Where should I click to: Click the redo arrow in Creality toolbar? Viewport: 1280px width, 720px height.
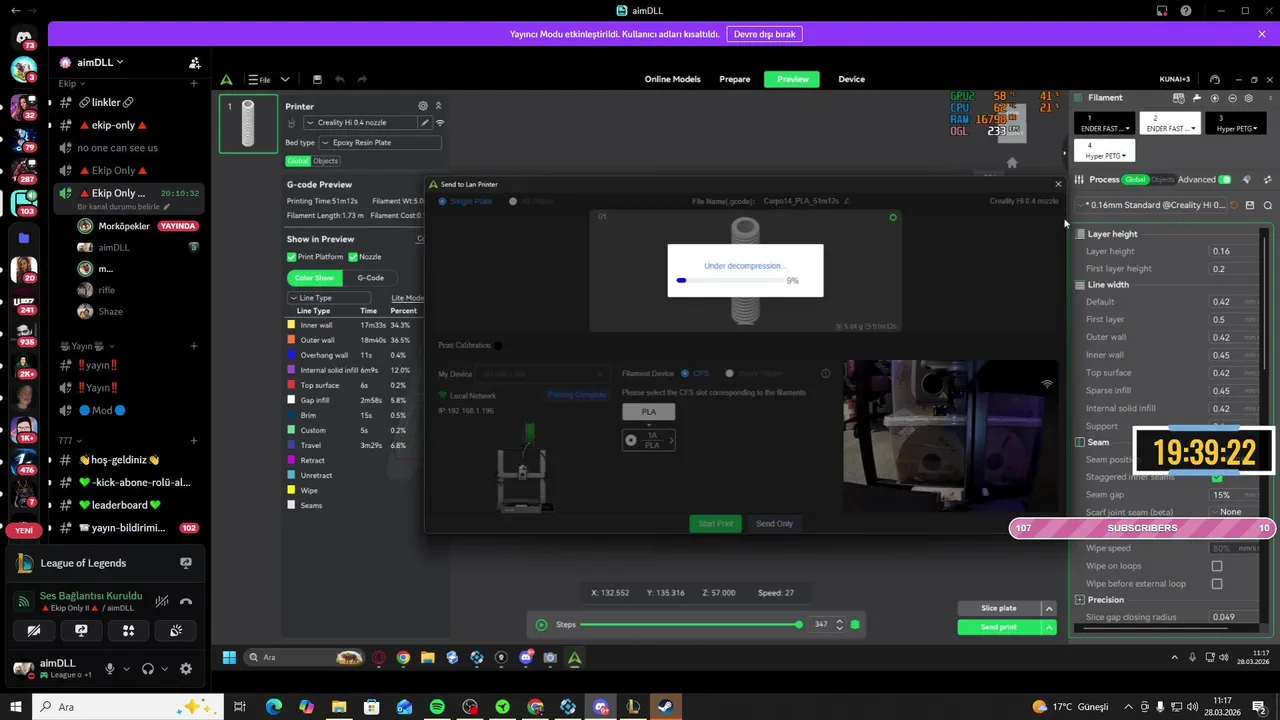(x=362, y=79)
